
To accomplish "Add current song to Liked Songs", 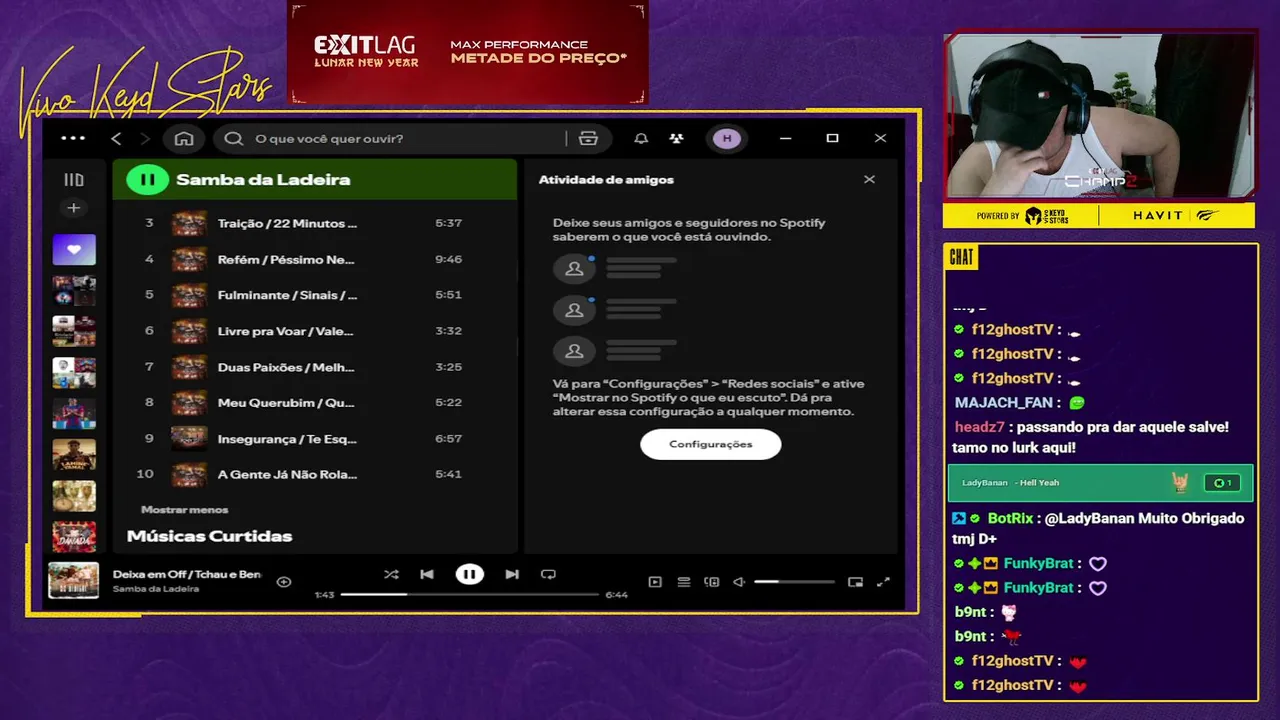I will 284,581.
